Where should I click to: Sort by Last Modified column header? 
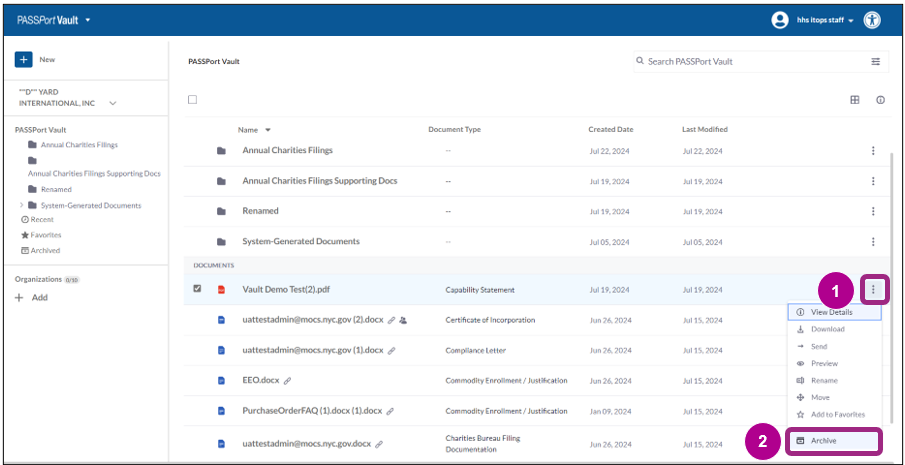[705, 130]
